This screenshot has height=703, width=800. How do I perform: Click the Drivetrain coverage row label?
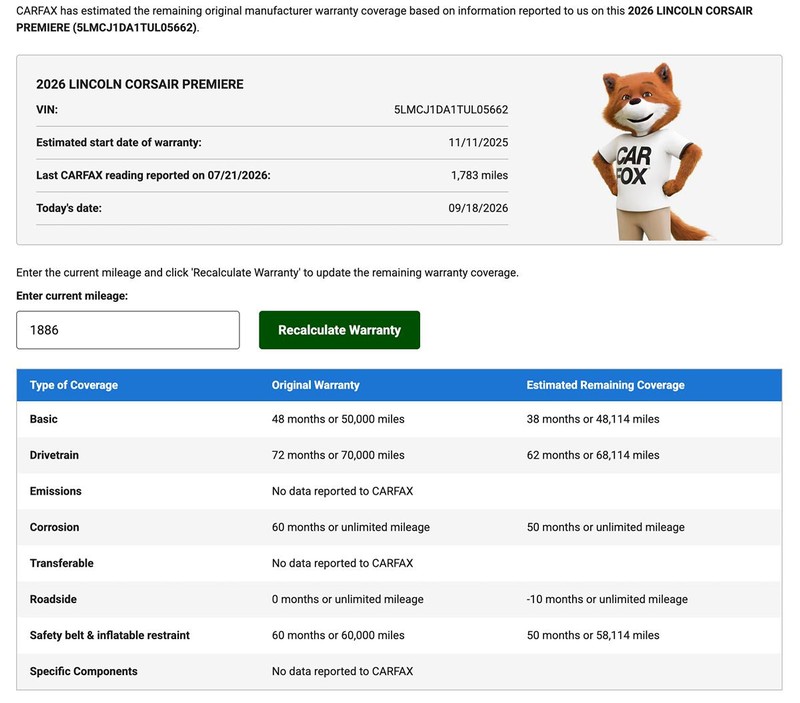click(54, 455)
